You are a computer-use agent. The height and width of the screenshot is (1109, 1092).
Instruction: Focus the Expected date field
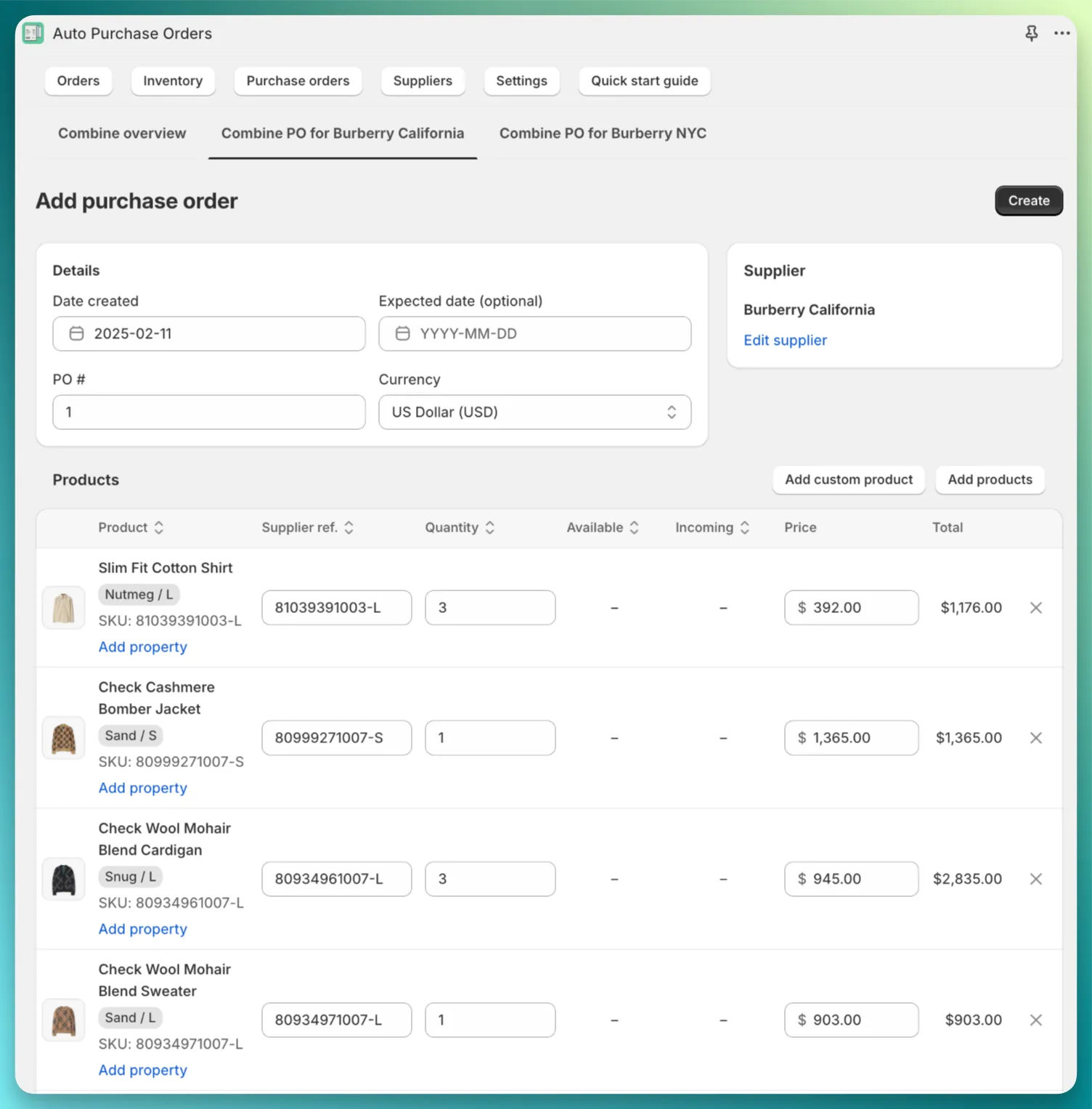point(535,333)
